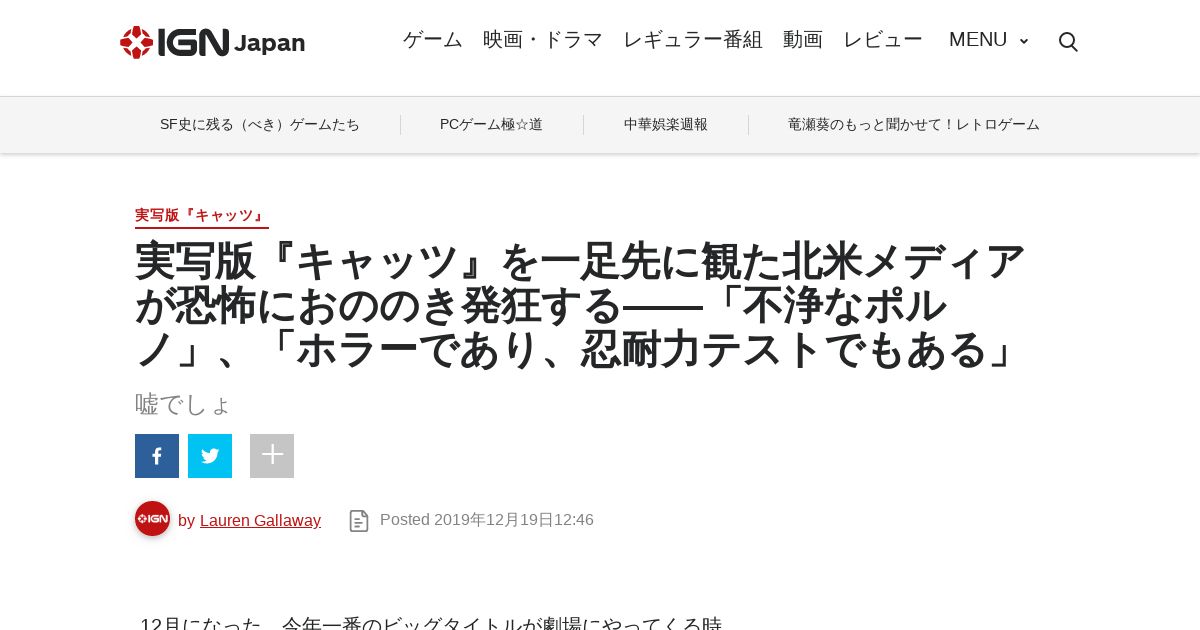
Task: Click the chevron arrow next to MENU
Action: pyautogui.click(x=1023, y=41)
